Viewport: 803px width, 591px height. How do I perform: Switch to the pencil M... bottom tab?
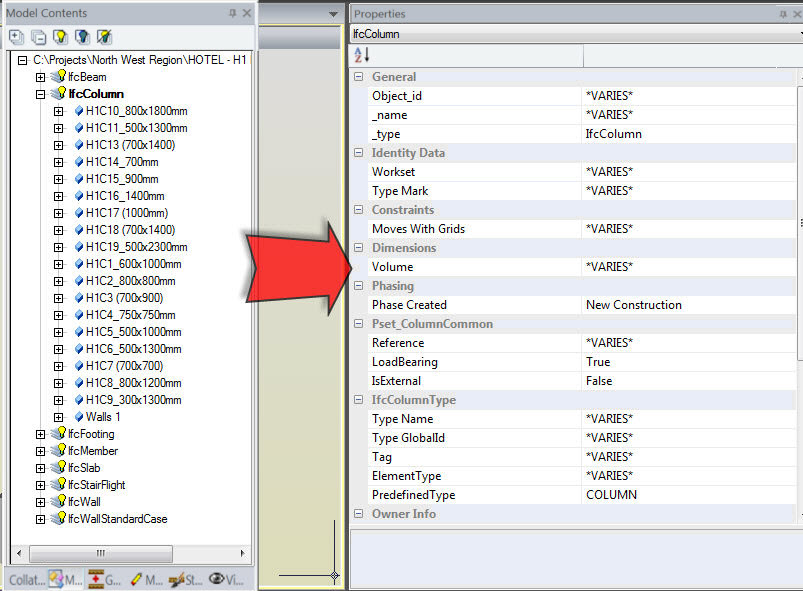pos(146,580)
